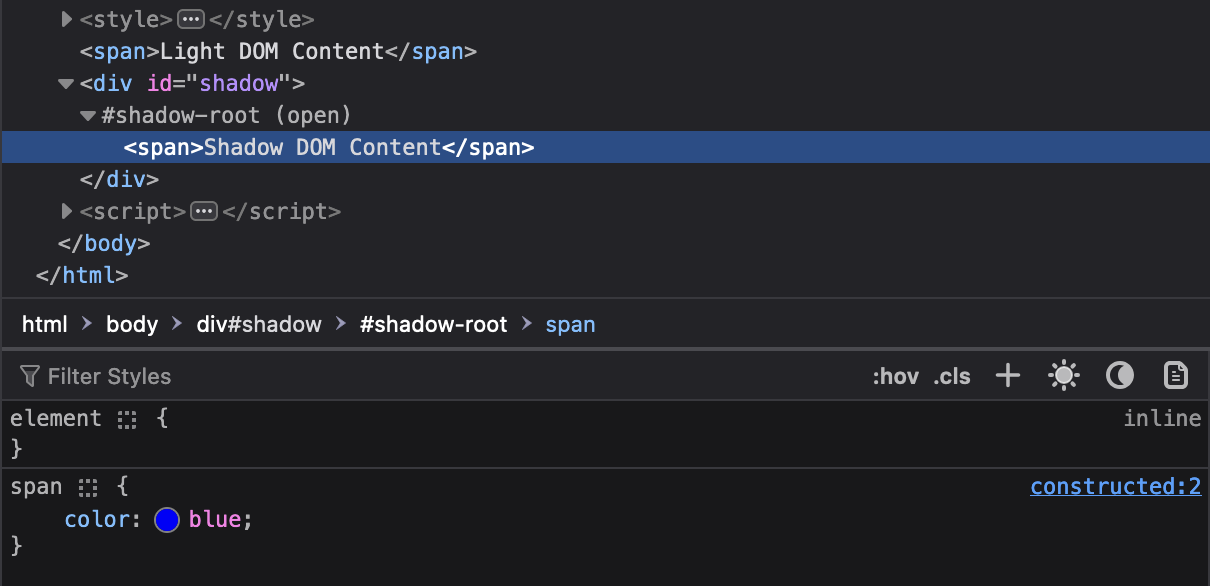Collapse the #shadow-root node
Screen dimensions: 1210x586
pyautogui.click(x=88, y=116)
